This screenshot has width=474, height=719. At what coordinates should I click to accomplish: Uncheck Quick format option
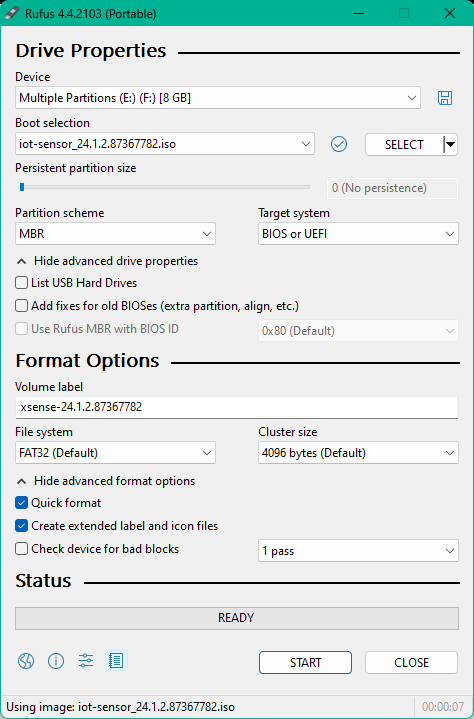[x=22, y=503]
